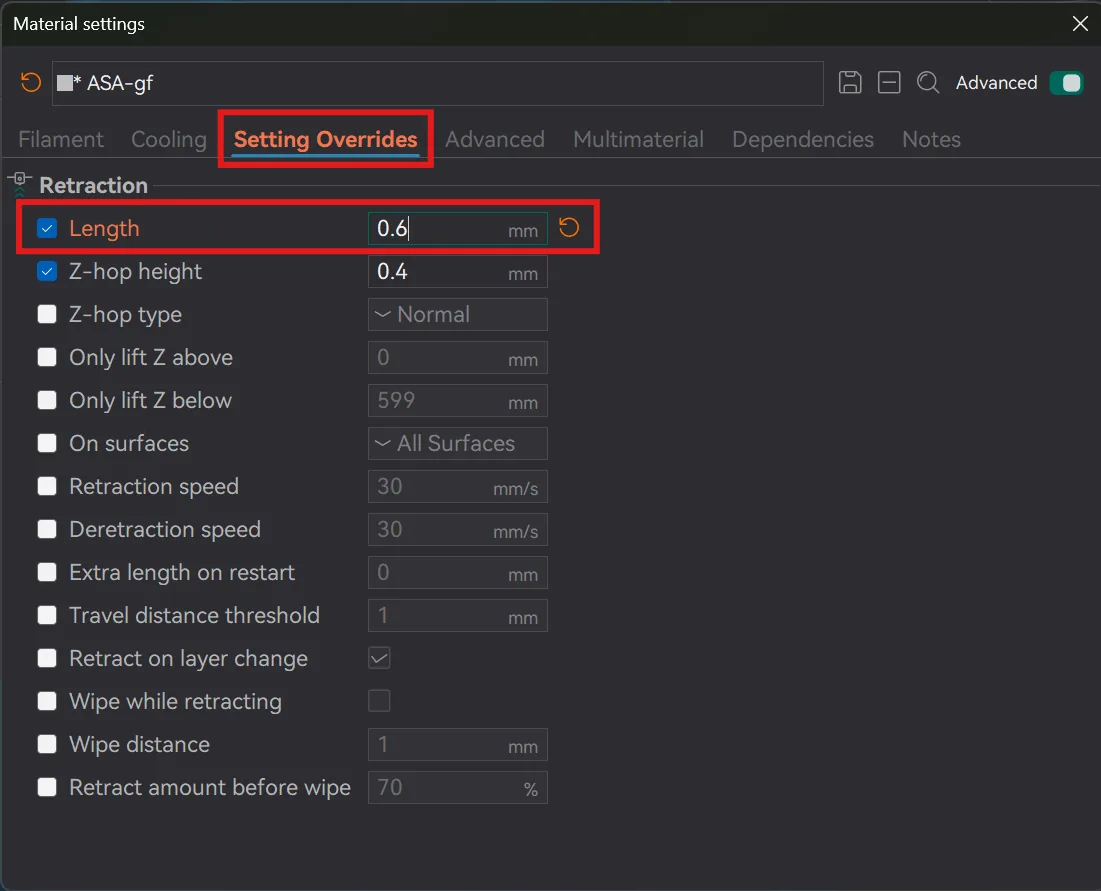Viewport: 1101px width, 891px height.
Task: Enable Deretraction speed override checkbox
Action: point(47,529)
